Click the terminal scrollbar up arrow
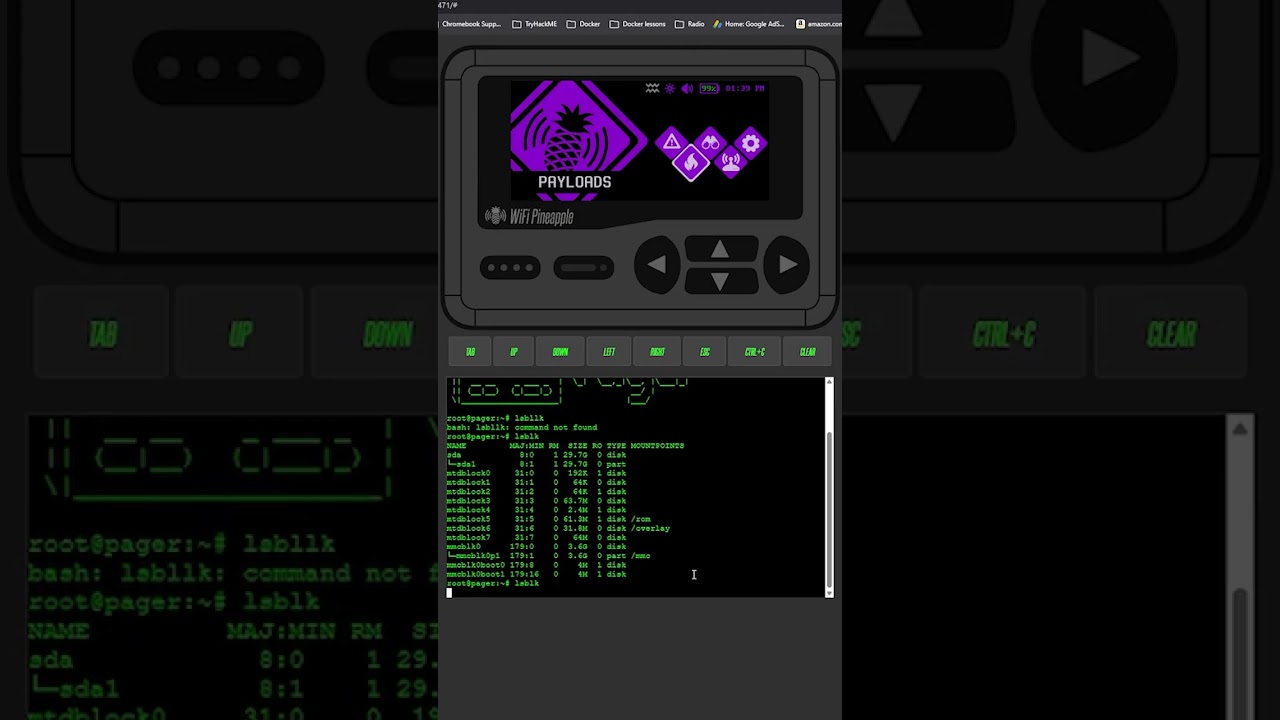Screen dimensions: 1280x720 tap(829, 382)
